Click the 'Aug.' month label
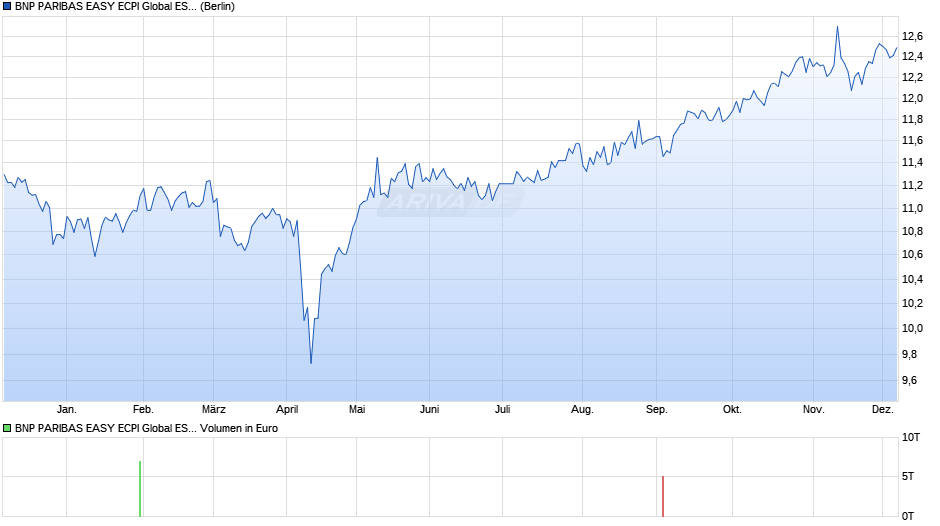 pos(582,410)
